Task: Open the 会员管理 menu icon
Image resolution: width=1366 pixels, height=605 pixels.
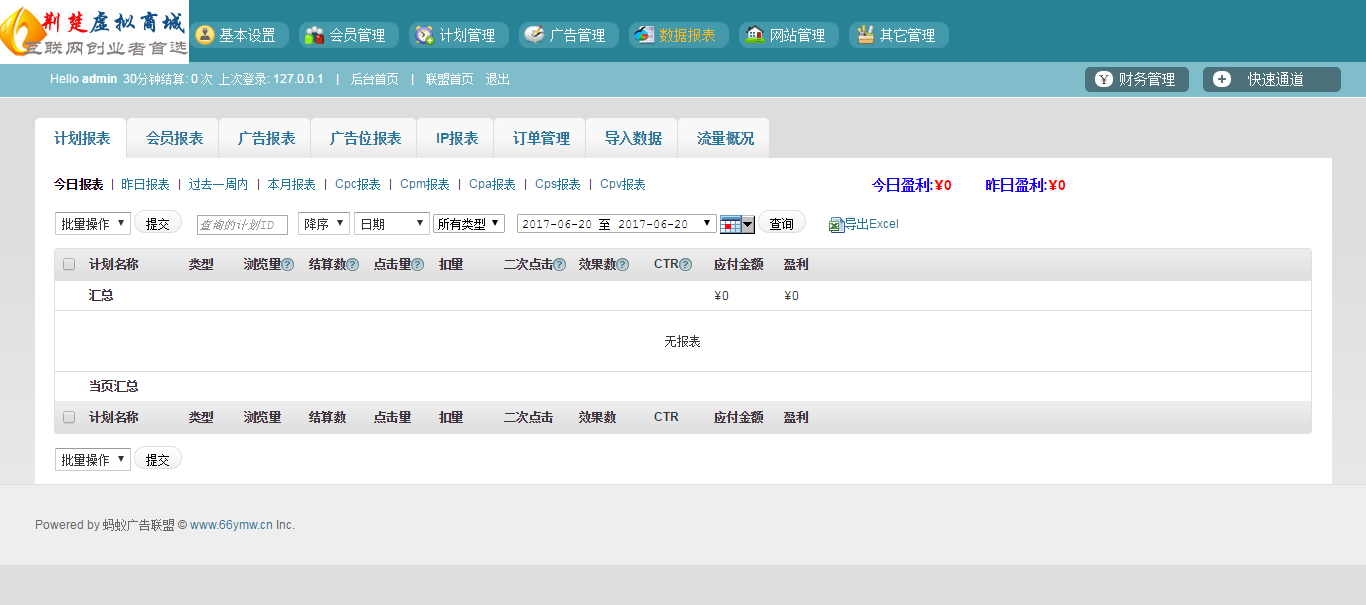Action: pos(314,35)
